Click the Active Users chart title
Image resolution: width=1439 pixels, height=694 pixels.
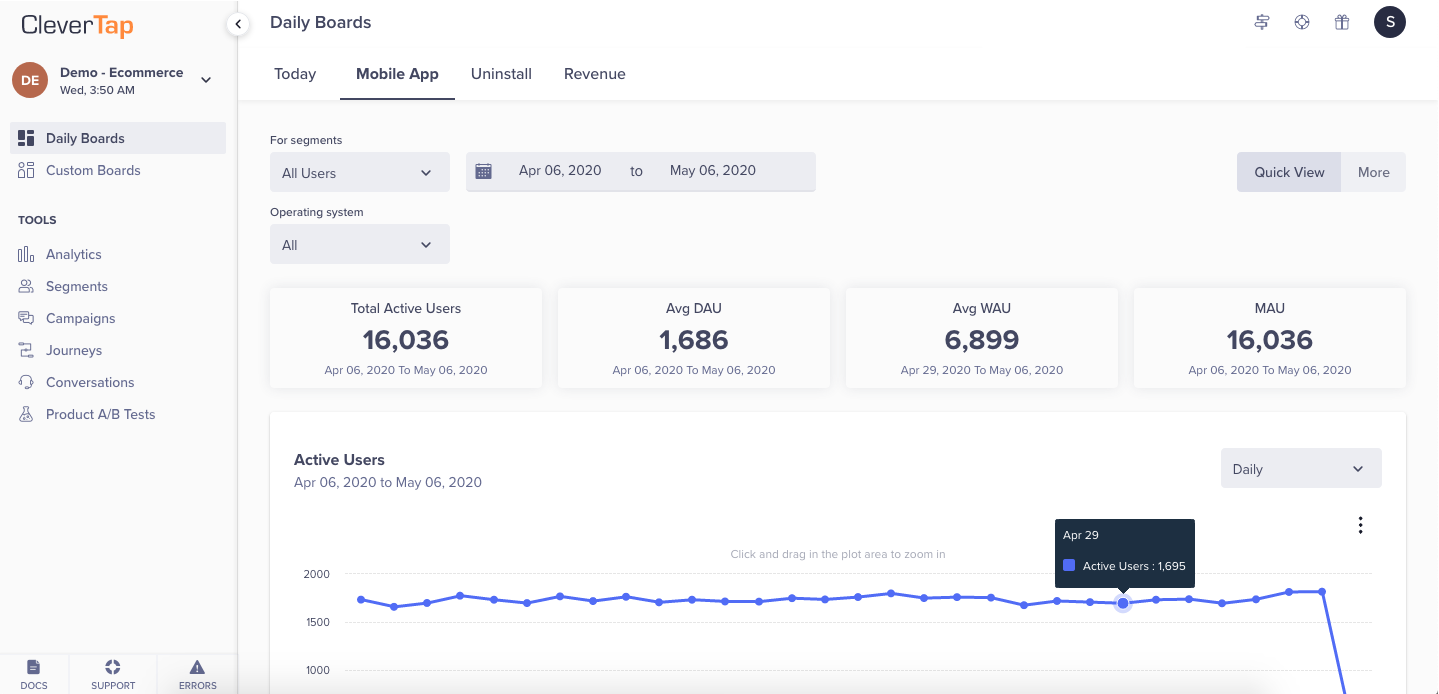click(x=339, y=460)
